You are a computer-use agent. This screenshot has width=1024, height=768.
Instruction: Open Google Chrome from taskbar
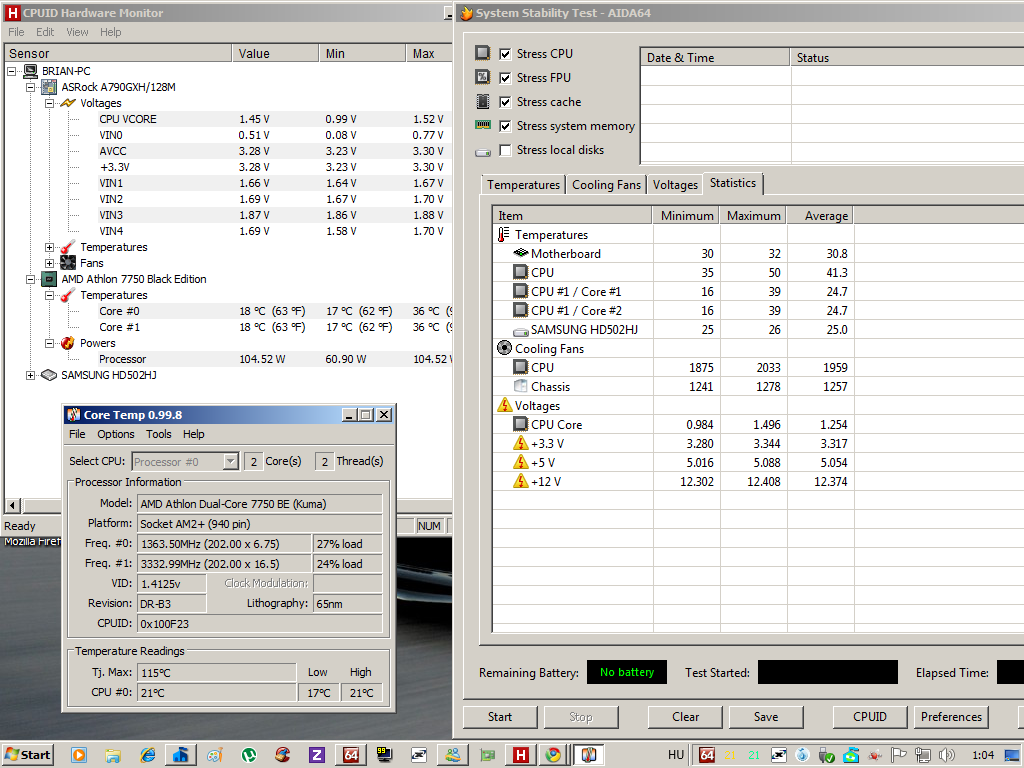(553, 755)
